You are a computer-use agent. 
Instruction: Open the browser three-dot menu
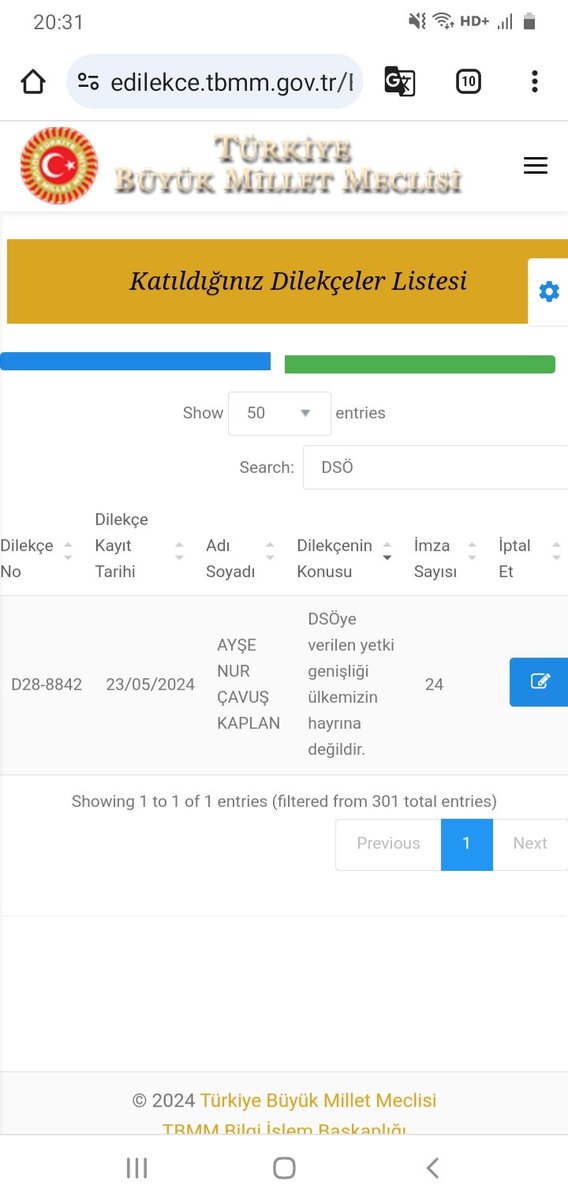535,82
